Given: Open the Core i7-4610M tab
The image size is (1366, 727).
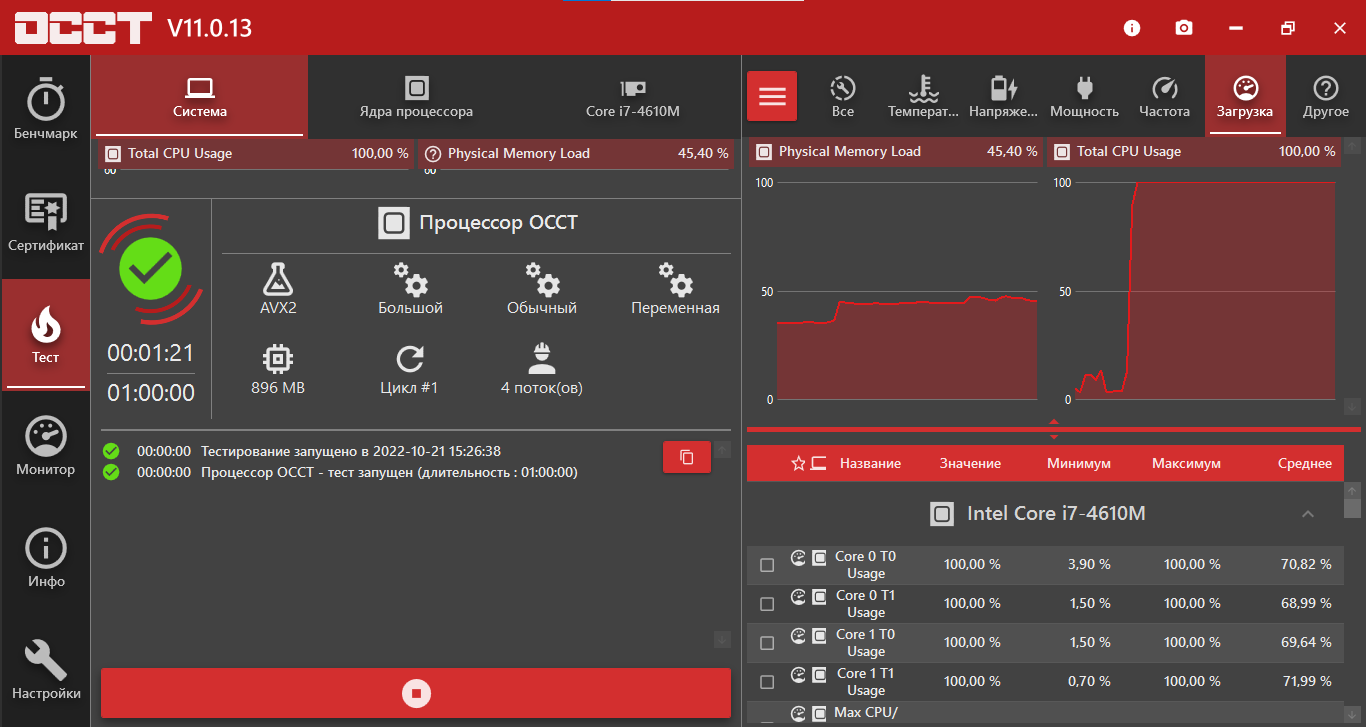Looking at the screenshot, I should pyautogui.click(x=633, y=96).
